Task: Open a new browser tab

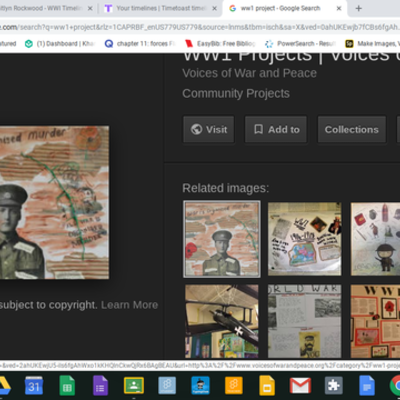Action: click(x=359, y=8)
